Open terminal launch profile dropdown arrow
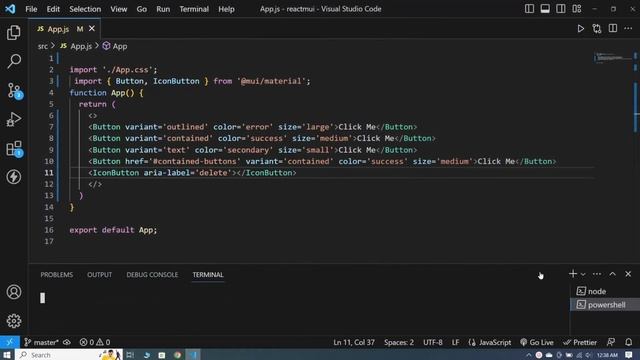 click(x=583, y=274)
